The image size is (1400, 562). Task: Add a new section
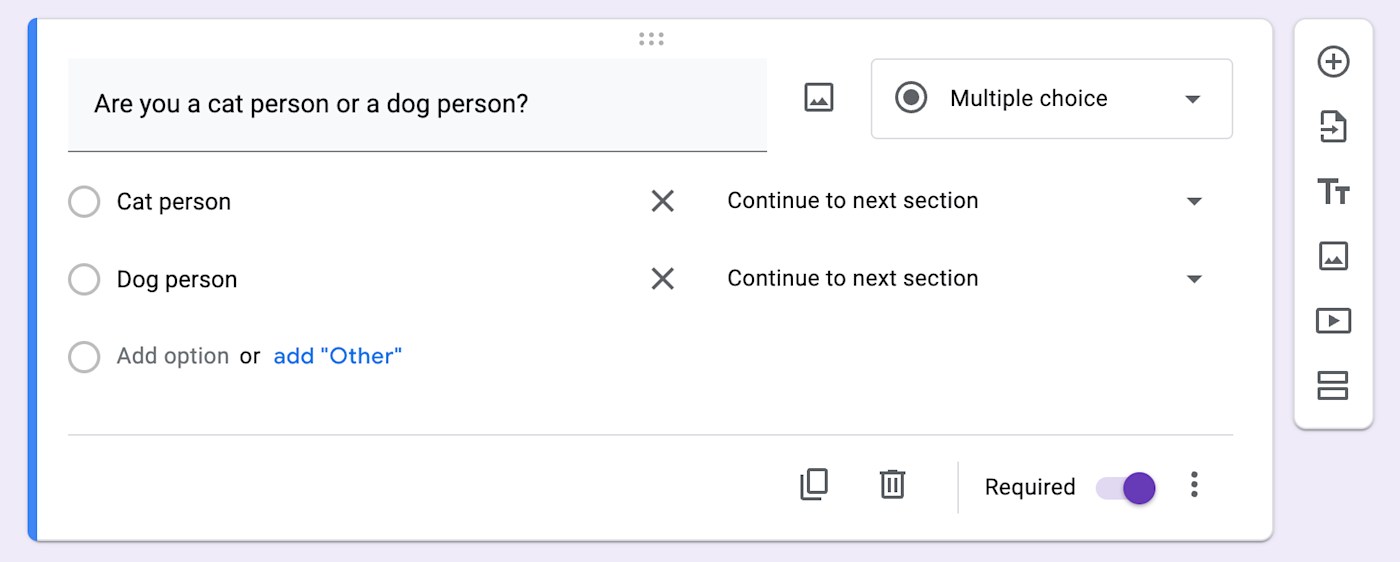click(x=1333, y=385)
